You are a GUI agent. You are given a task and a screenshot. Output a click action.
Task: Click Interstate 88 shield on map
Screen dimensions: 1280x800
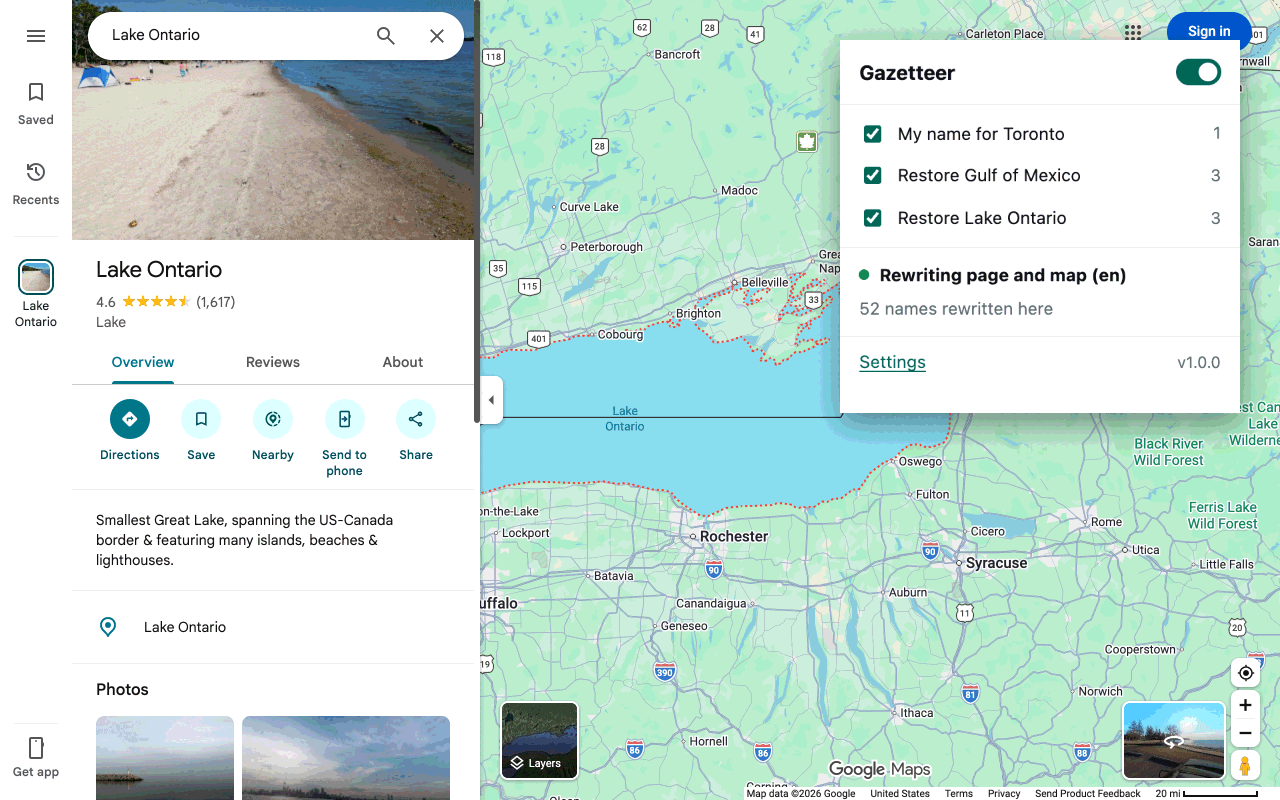(x=1082, y=751)
